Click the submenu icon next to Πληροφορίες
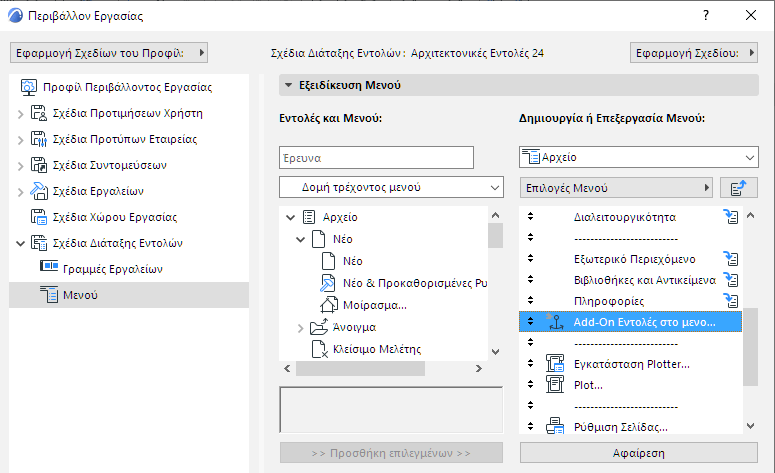 730,300
